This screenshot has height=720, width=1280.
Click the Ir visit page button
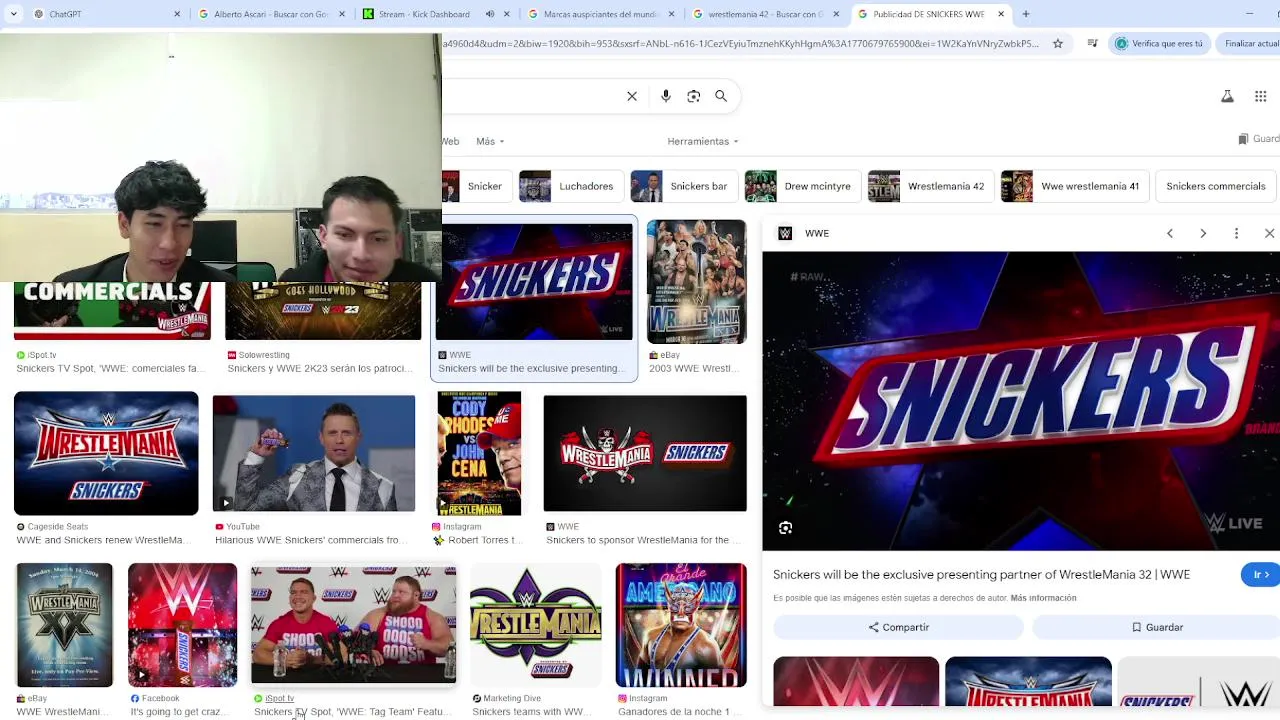point(1260,574)
